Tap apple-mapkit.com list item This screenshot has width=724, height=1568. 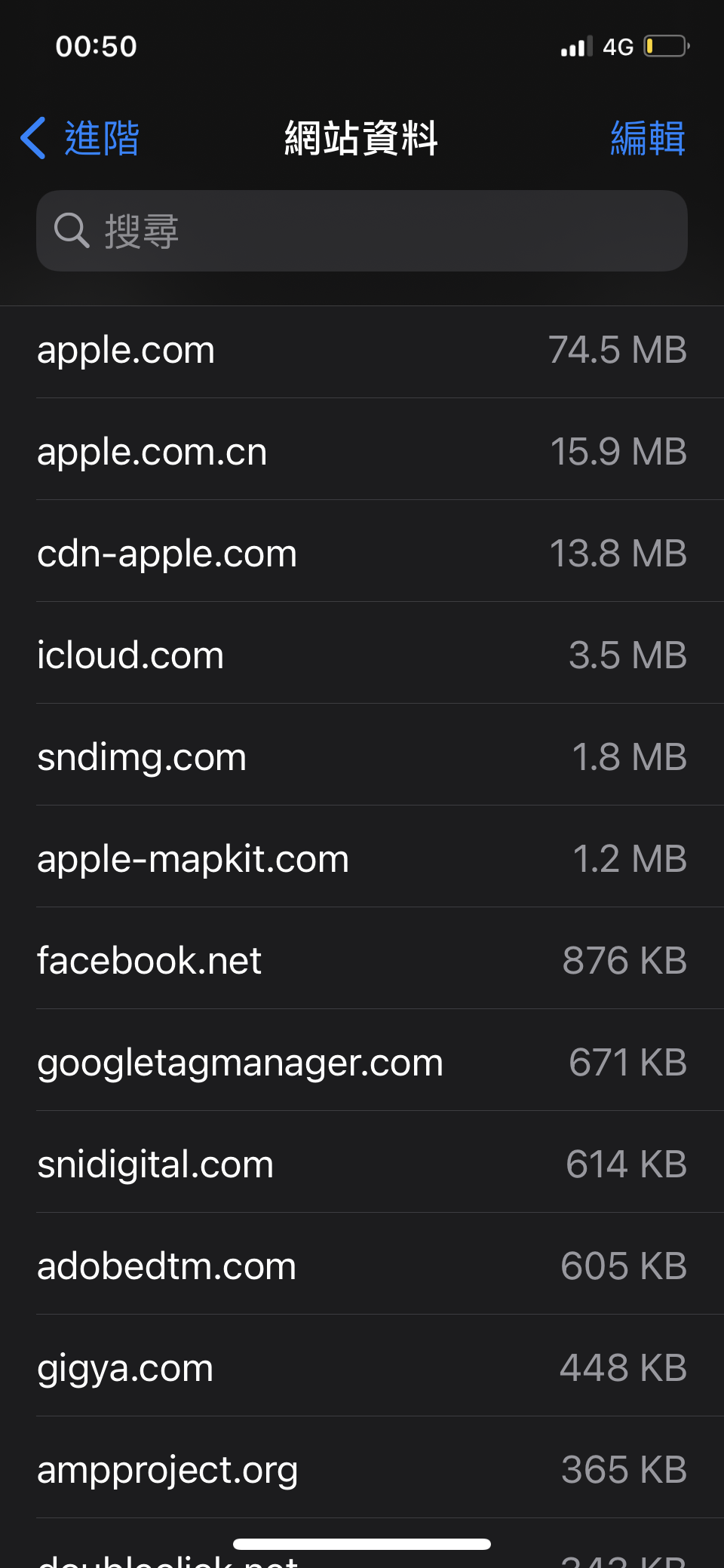pyautogui.click(x=362, y=859)
